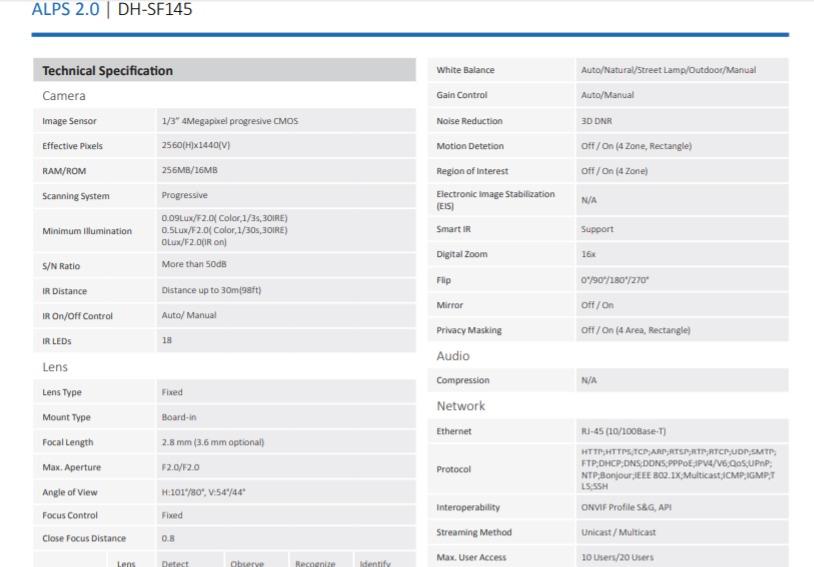Viewport: 814px width, 567px height.
Task: Select '10 Users/20 Users' value
Action: [618, 557]
